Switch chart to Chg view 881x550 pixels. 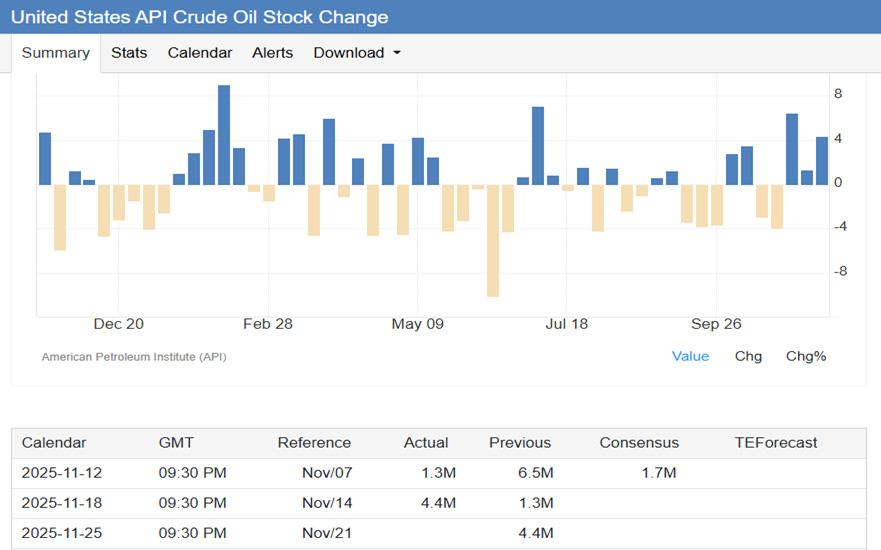pyautogui.click(x=748, y=356)
